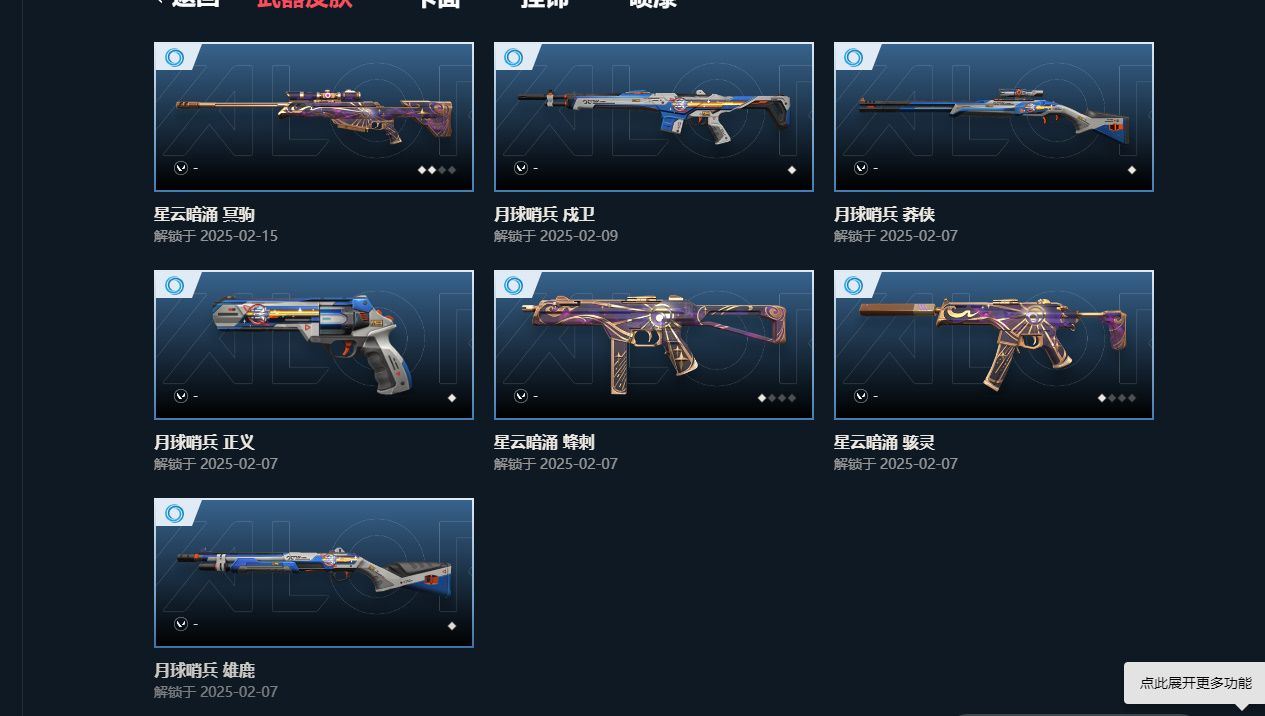Switch to the red 武器皮肤 tab
The height and width of the screenshot is (716, 1265).
tap(304, 3)
